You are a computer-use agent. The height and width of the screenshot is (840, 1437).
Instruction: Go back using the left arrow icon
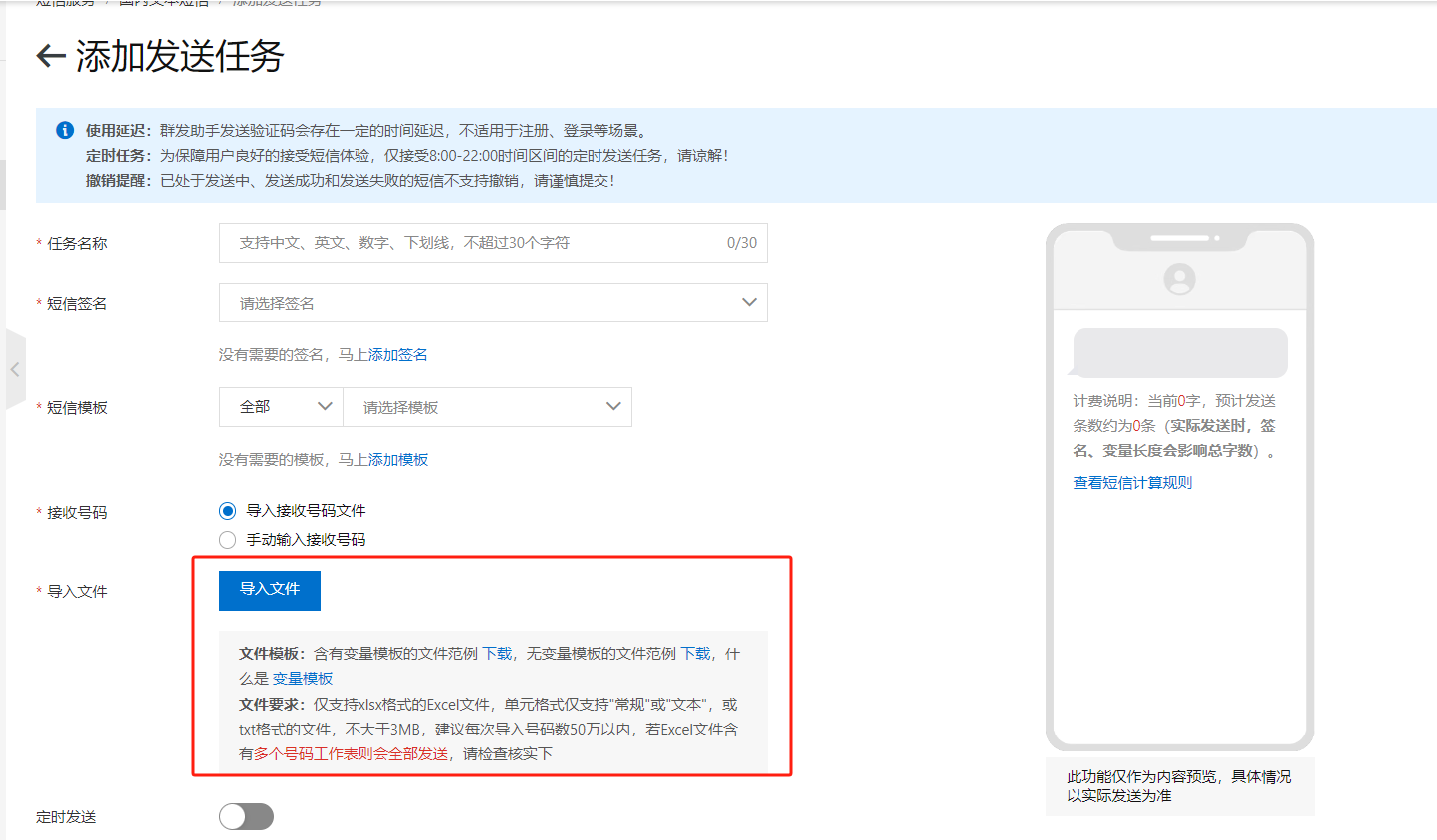pos(51,56)
